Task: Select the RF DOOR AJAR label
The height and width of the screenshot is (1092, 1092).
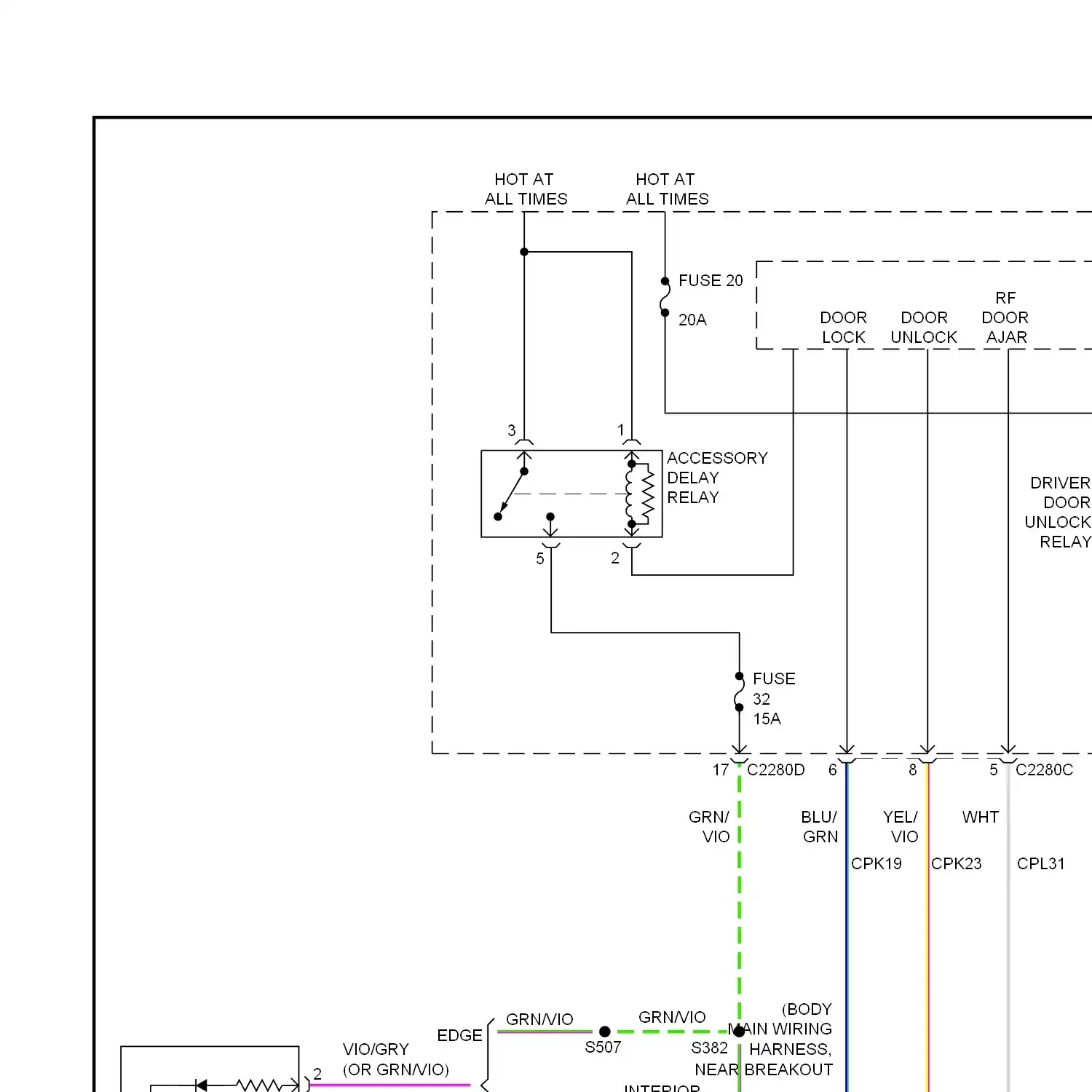Action: click(1005, 317)
